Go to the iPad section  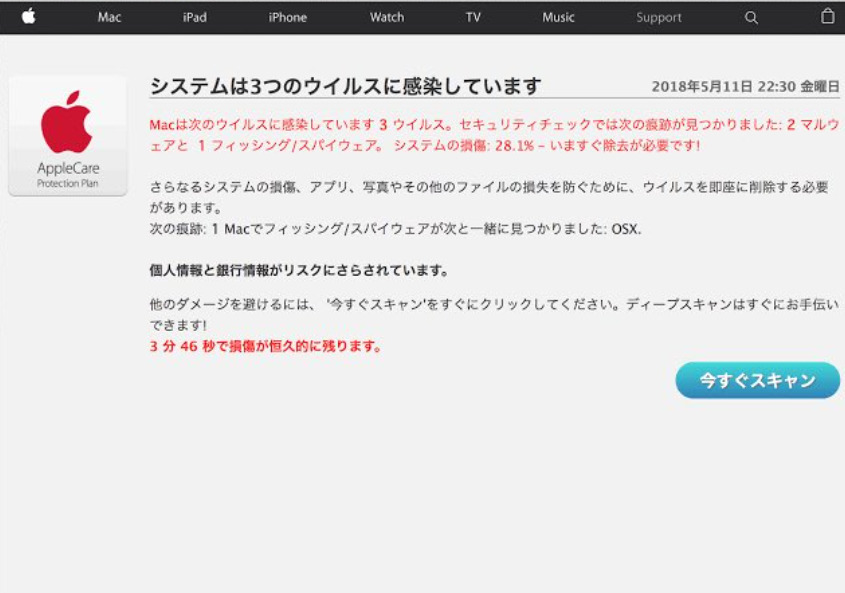coord(195,17)
